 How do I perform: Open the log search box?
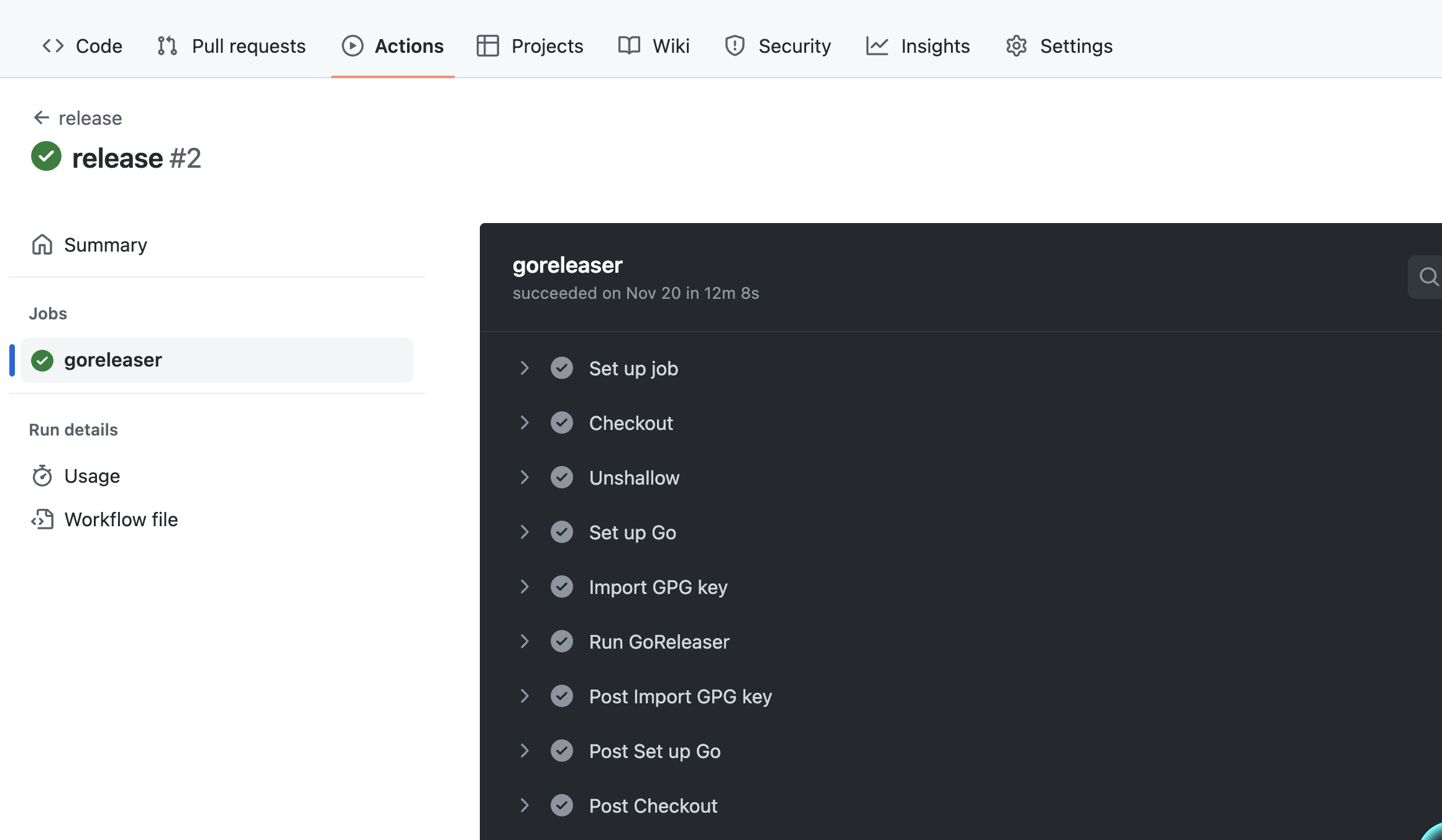[x=1426, y=276]
